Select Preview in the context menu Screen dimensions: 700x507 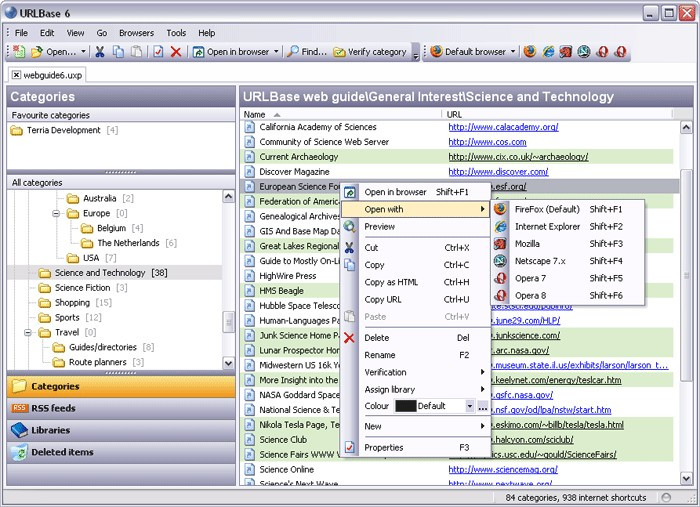pos(416,227)
